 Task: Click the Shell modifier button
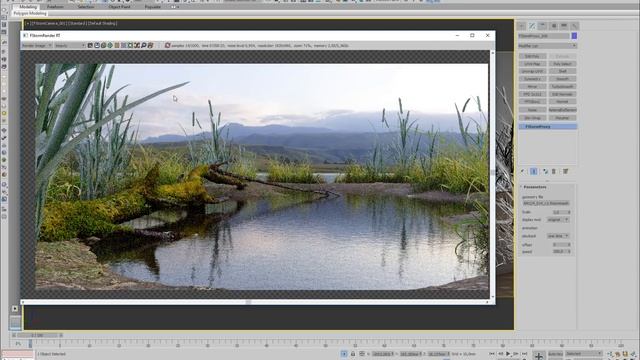point(562,71)
